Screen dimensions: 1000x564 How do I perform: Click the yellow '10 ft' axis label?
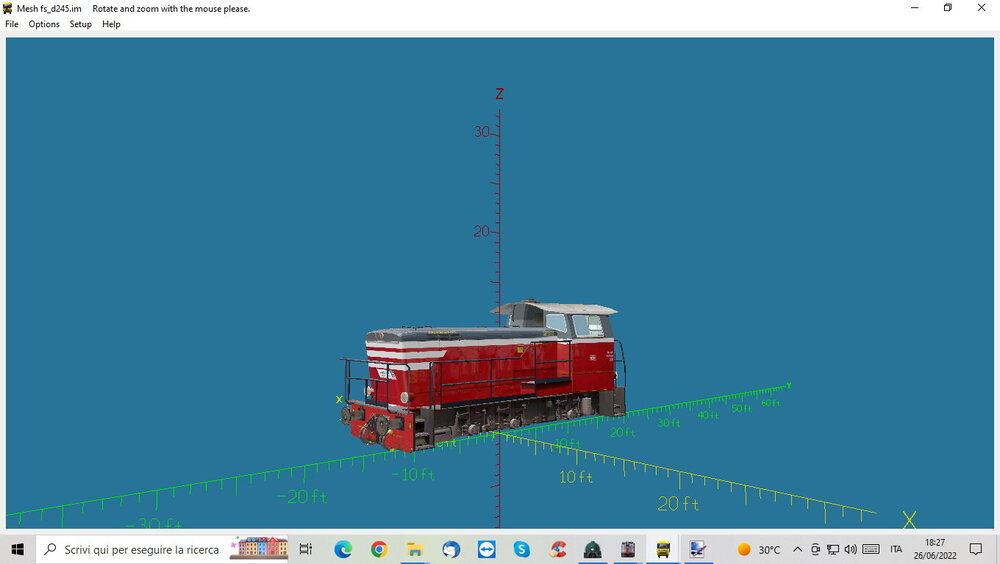click(576, 477)
